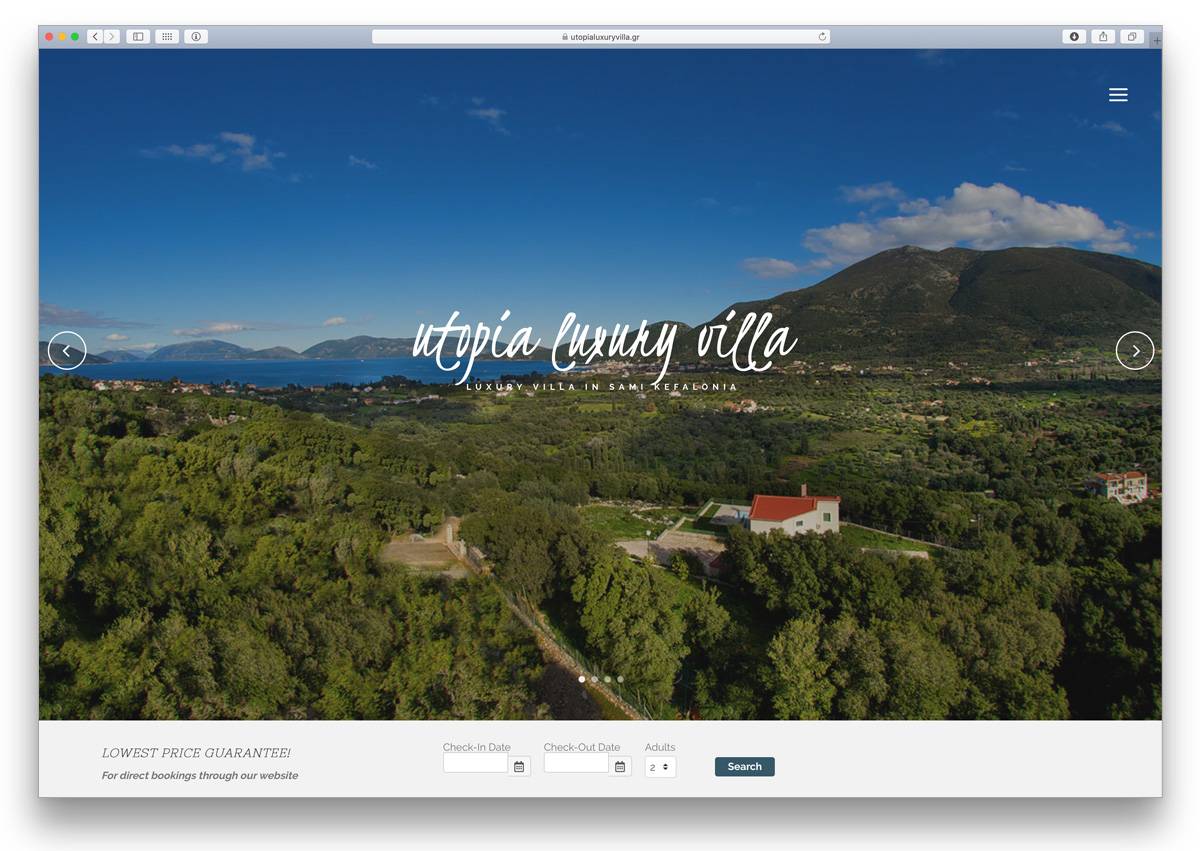Select the second slide indicator dot
Screen dimensions: 1200x851
coord(595,679)
